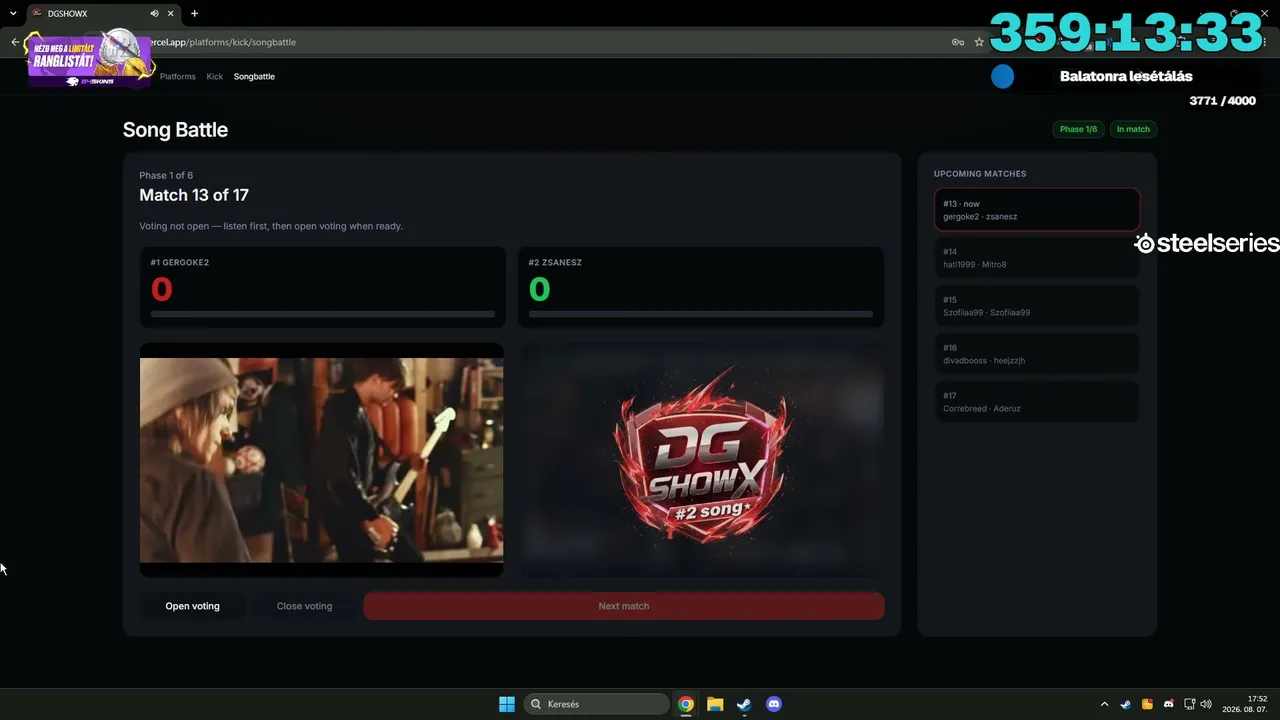Open the network settings tray icon

tap(1189, 704)
